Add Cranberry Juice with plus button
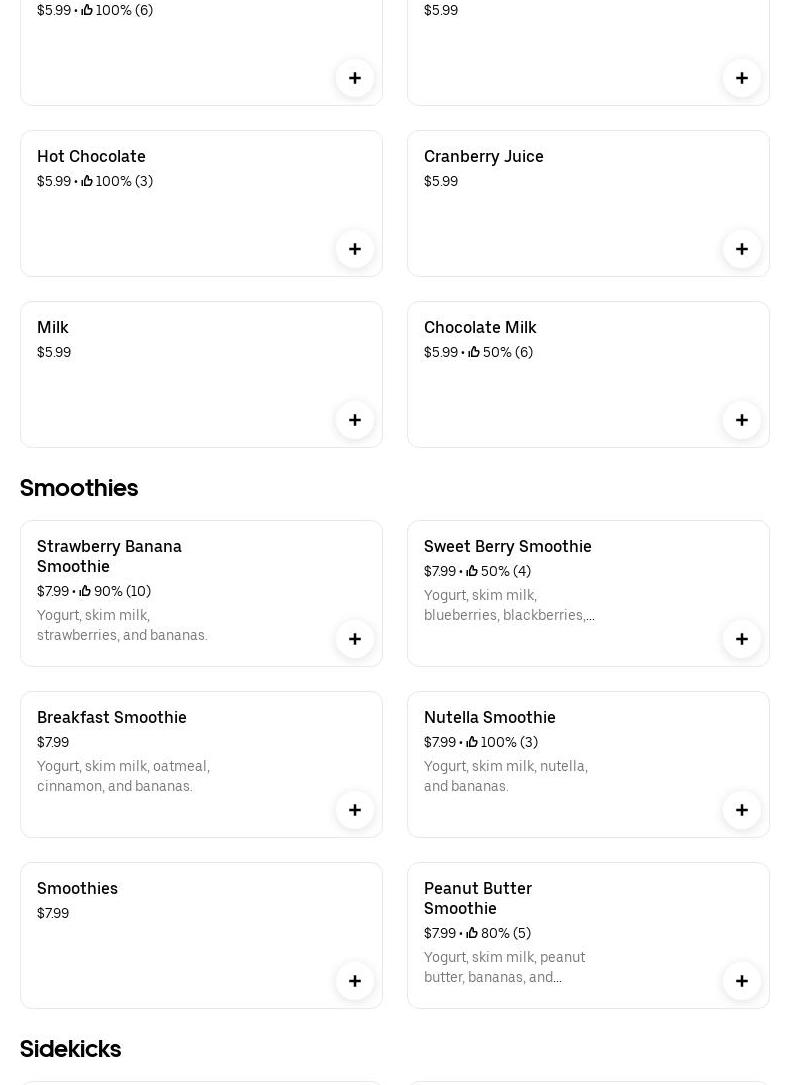Viewport: 804px width, 1085px height. pos(742,249)
